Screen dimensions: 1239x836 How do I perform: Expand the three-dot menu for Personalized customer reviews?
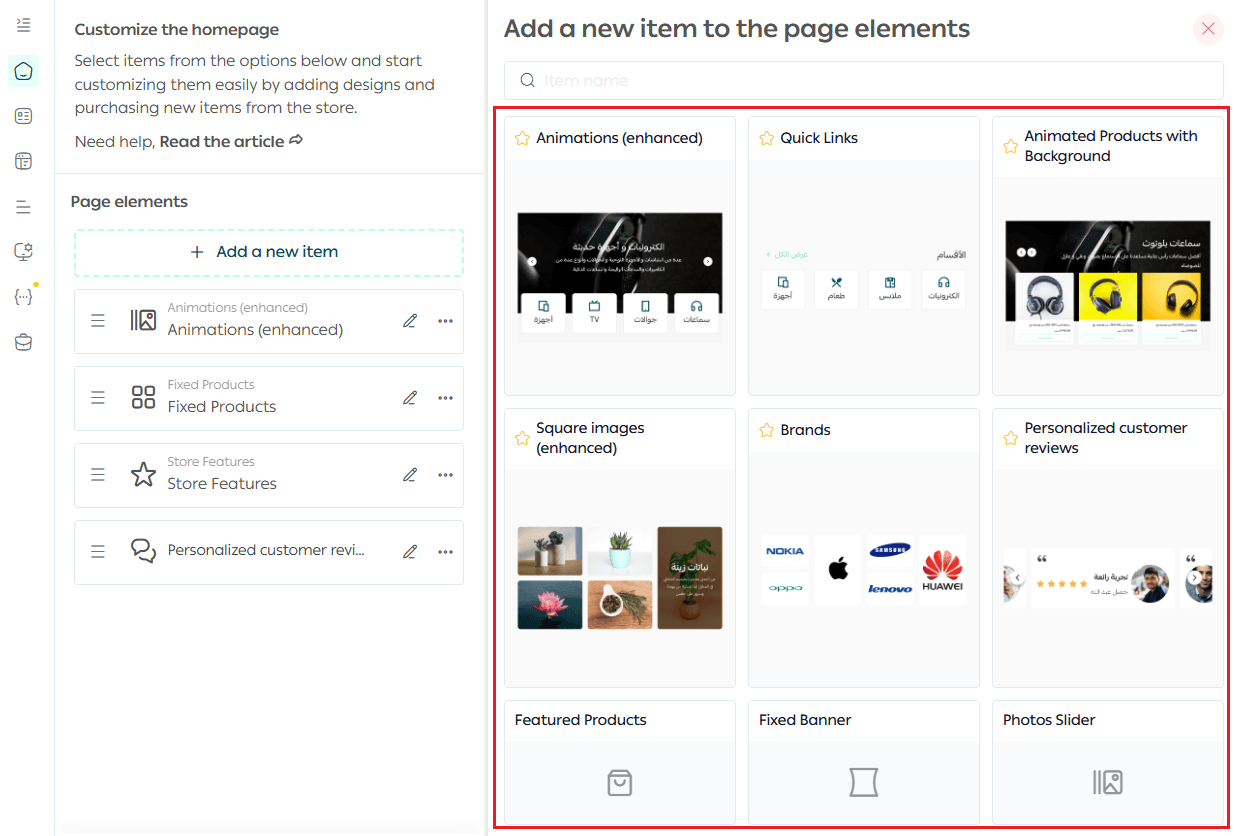[445, 552]
